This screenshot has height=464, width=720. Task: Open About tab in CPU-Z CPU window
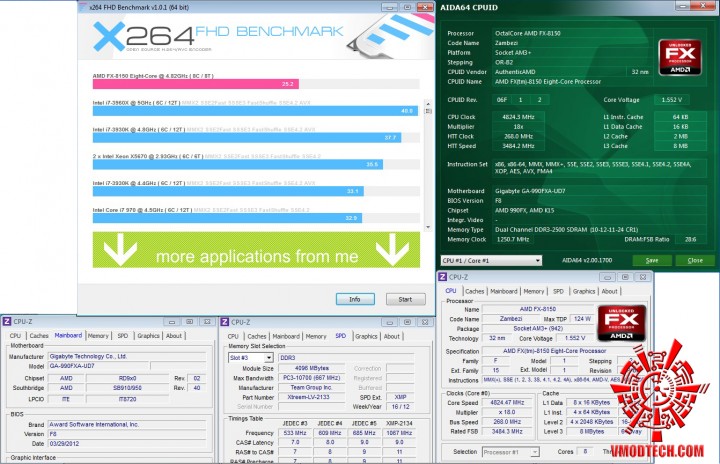[x=610, y=291]
